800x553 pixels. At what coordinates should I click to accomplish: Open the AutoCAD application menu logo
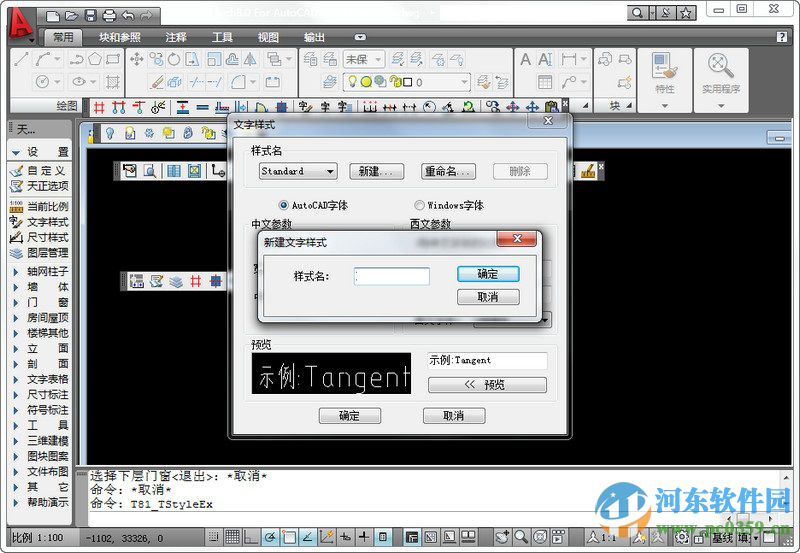tap(19, 24)
